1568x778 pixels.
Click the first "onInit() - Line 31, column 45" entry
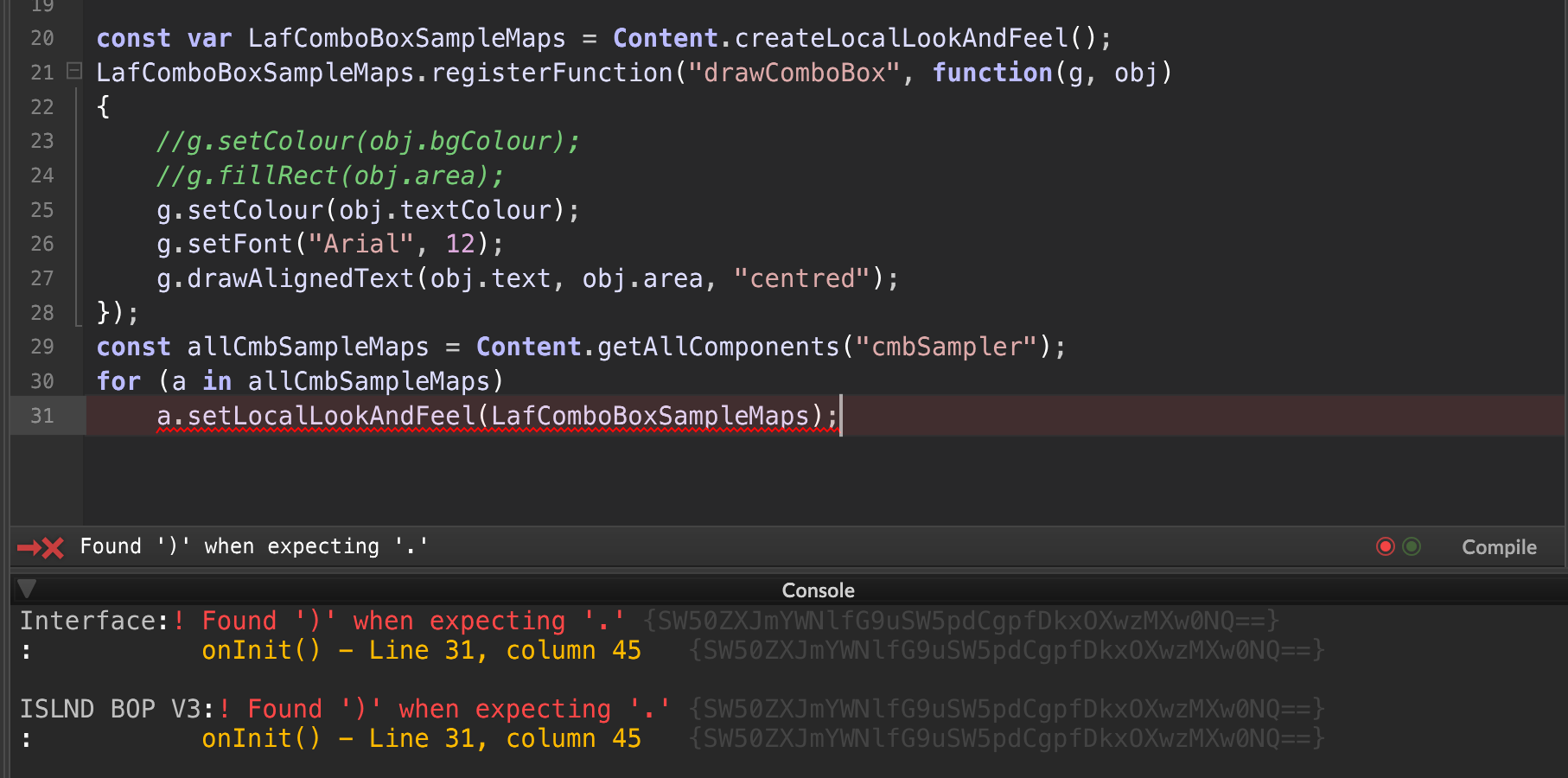[421, 650]
